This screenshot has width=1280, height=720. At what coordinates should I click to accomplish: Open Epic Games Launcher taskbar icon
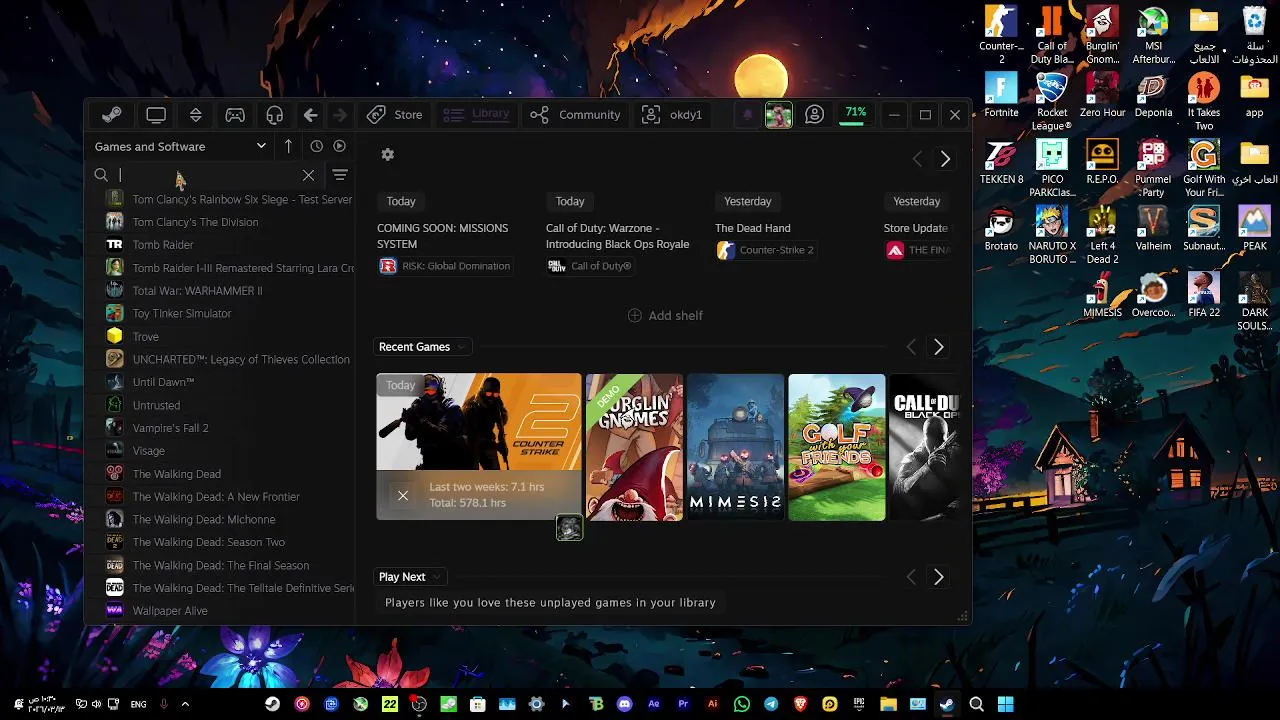coord(859,704)
